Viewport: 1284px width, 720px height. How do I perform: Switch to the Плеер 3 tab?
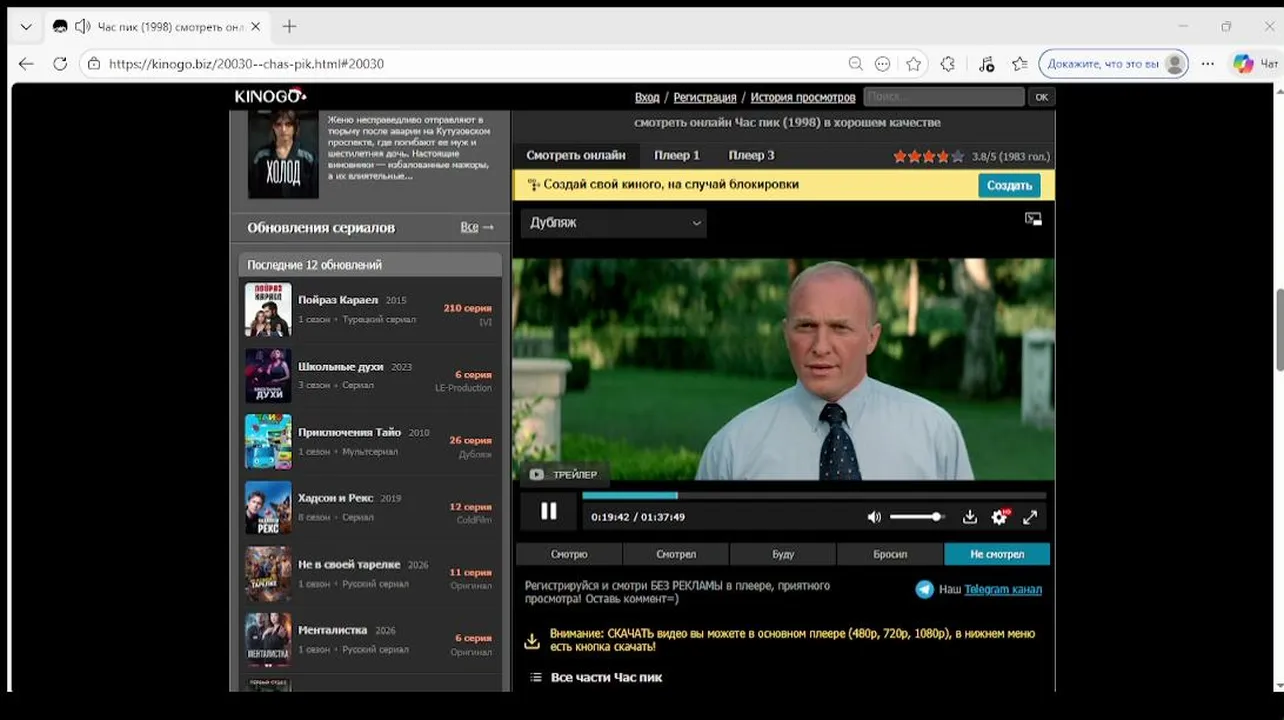click(x=751, y=155)
